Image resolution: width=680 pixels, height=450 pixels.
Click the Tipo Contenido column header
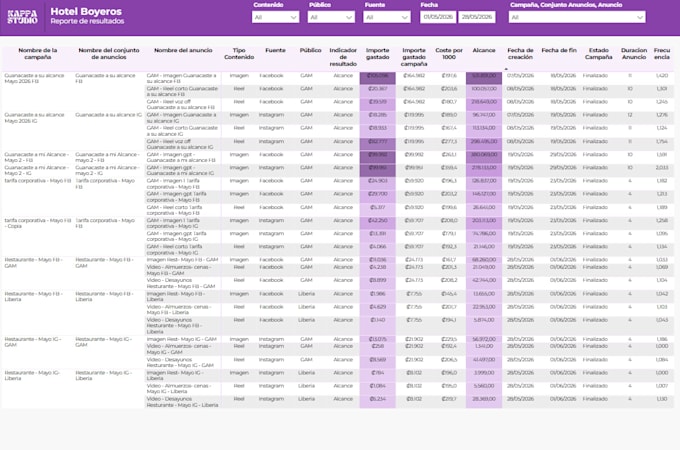pyautogui.click(x=239, y=54)
